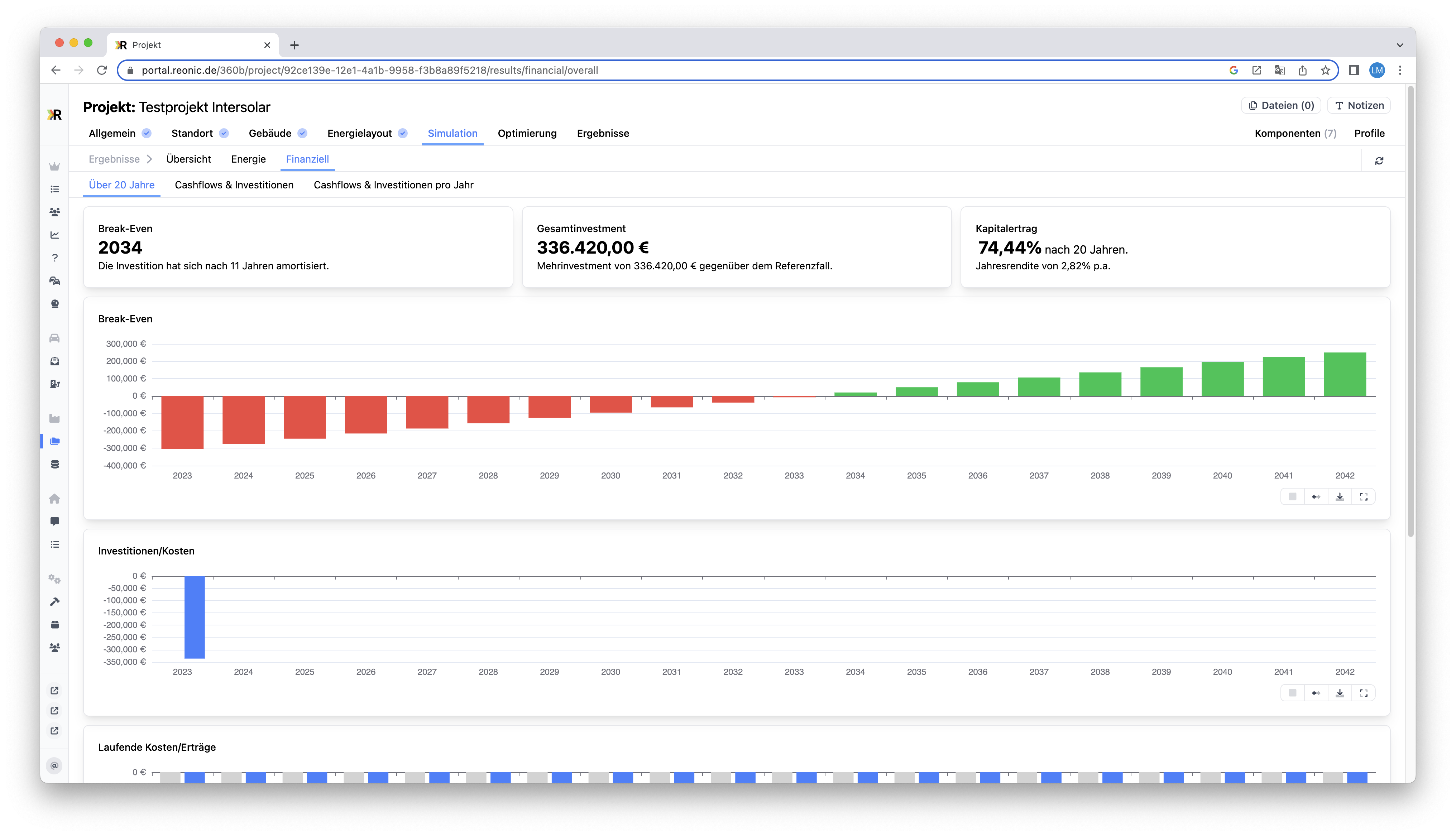Select the Über 20 Jahre tab
The width and height of the screenshot is (1456, 836).
(x=122, y=185)
